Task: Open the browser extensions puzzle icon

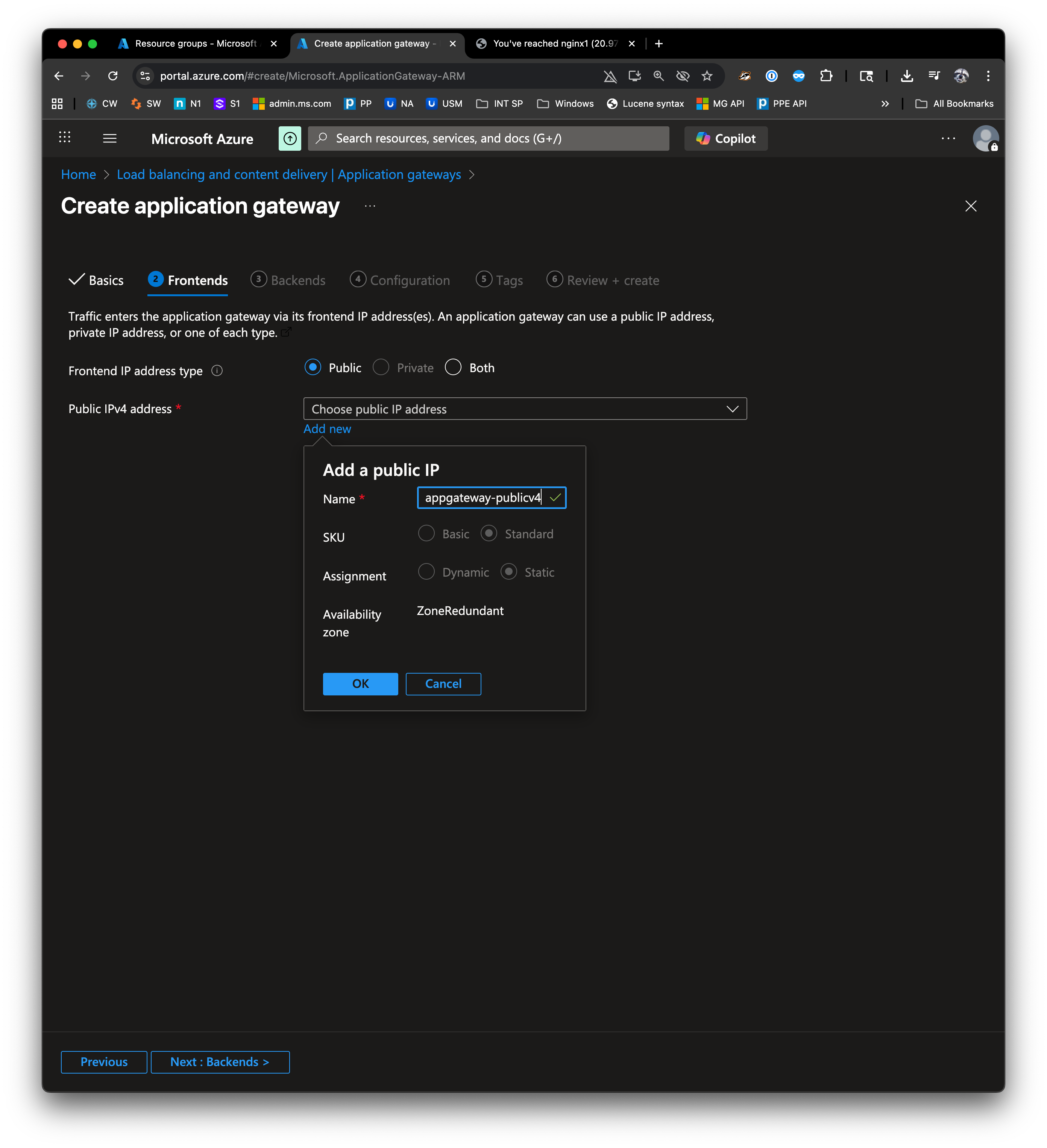Action: click(x=826, y=76)
